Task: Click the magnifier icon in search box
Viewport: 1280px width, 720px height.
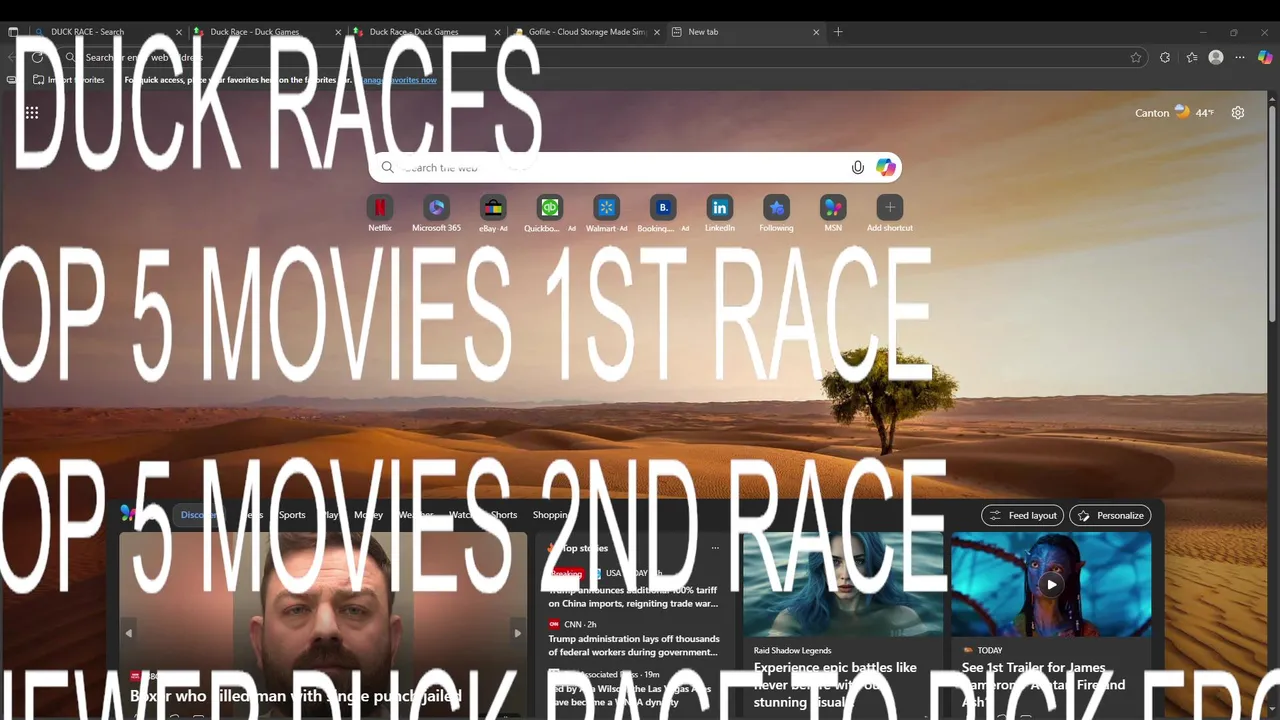Action: tap(388, 167)
